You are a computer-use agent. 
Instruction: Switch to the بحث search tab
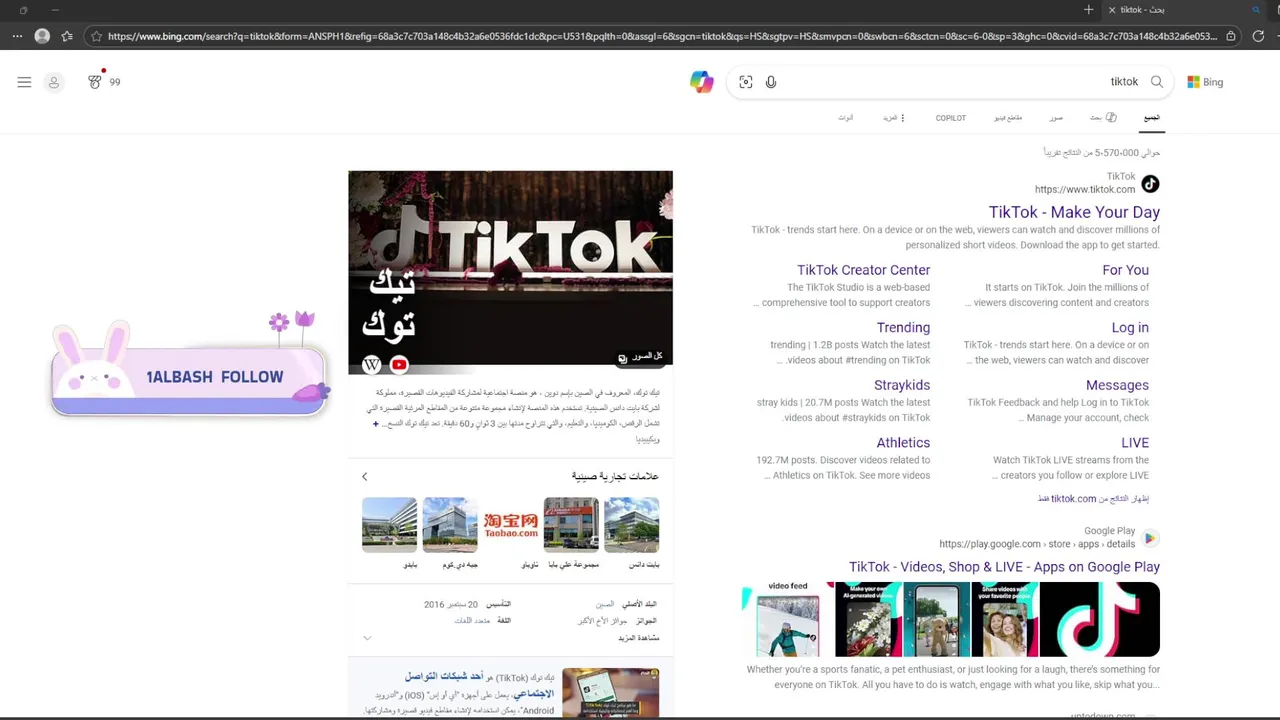point(1103,118)
